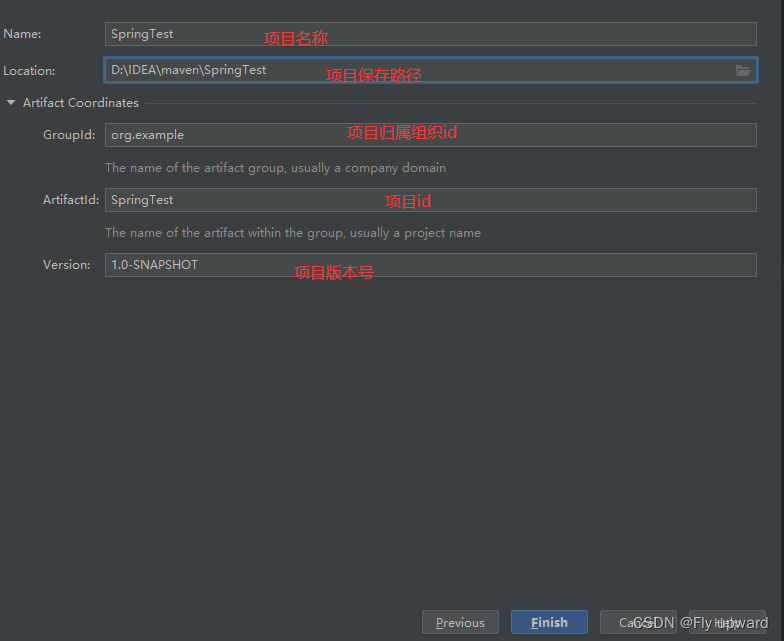Collapse the Artifact Coordinates section triangle
Viewport: 784px width, 641px height.
pyautogui.click(x=11, y=103)
